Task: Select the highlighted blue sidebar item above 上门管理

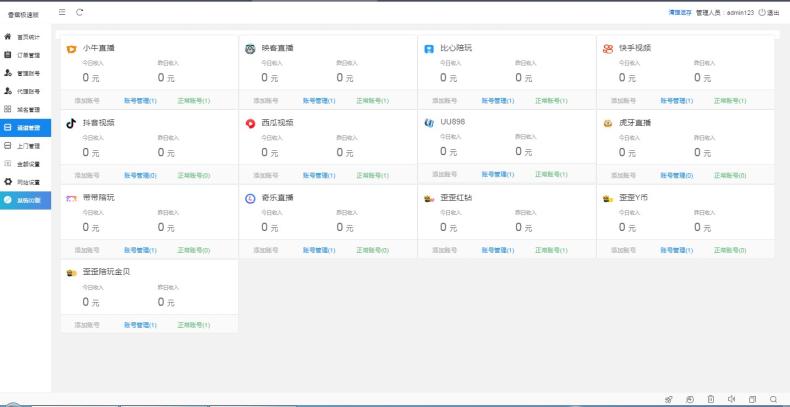Action: pos(25,128)
